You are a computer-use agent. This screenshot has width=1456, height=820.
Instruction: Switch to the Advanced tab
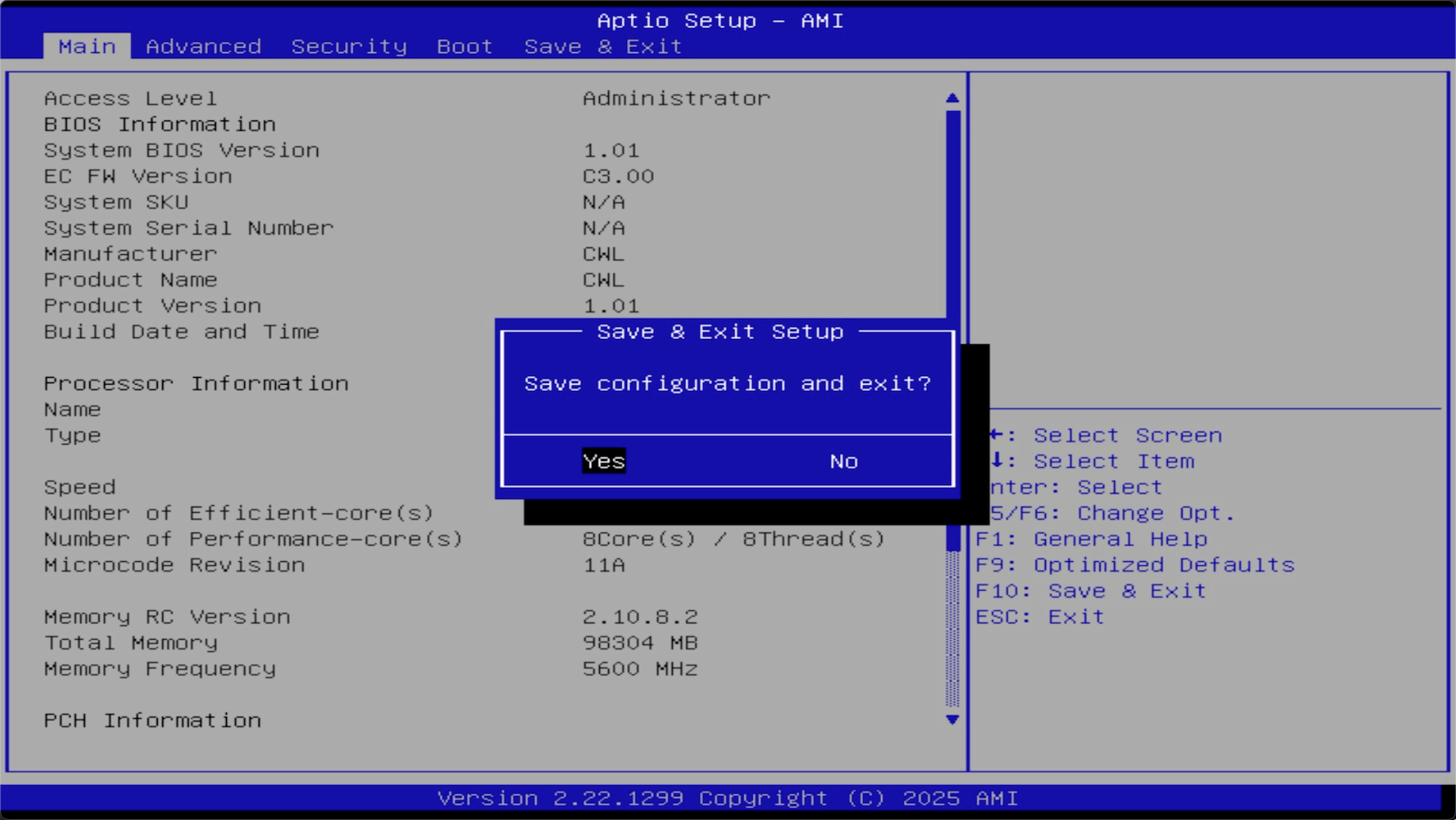[x=204, y=47]
